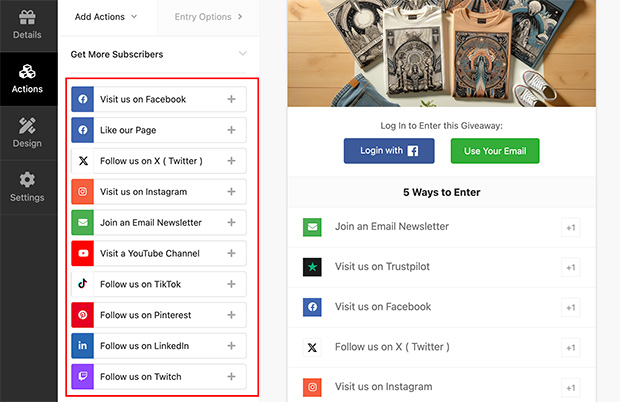Open the Add Actions dropdown arrow
This screenshot has height=402, width=620.
coord(134,17)
